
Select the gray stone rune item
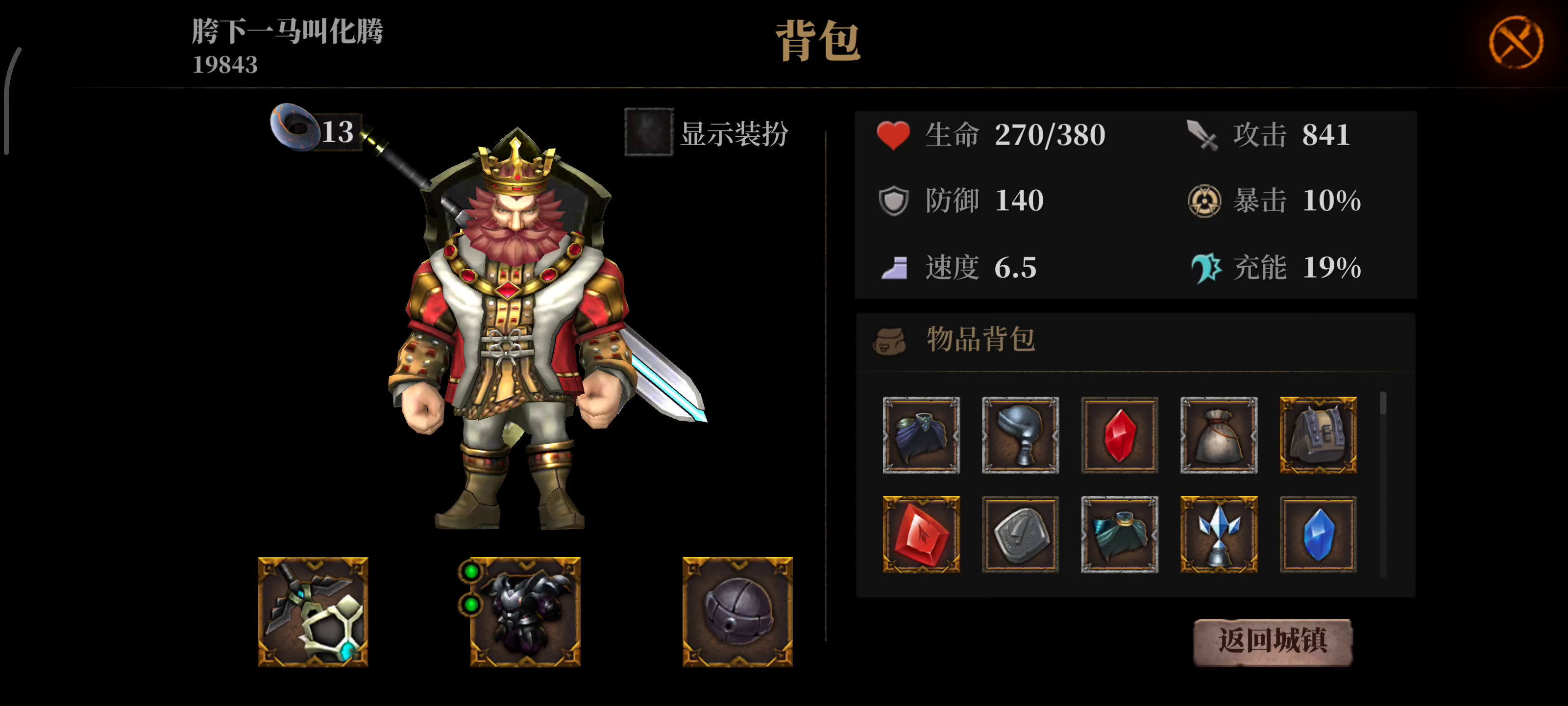coord(1020,534)
